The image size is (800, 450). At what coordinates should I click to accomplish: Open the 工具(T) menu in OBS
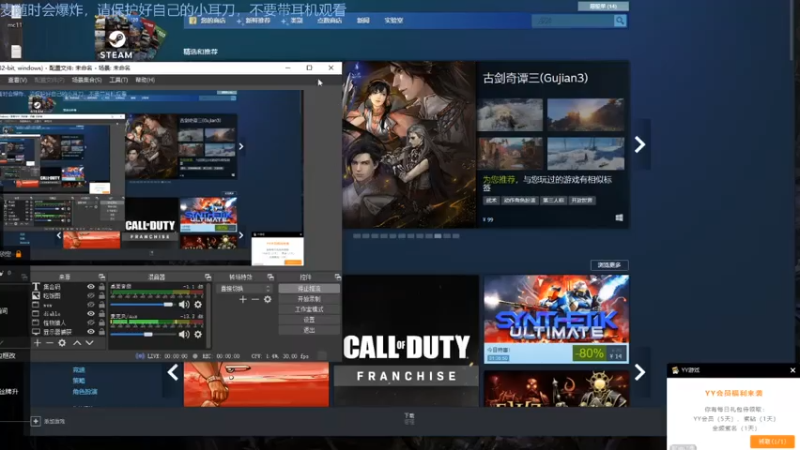118,80
